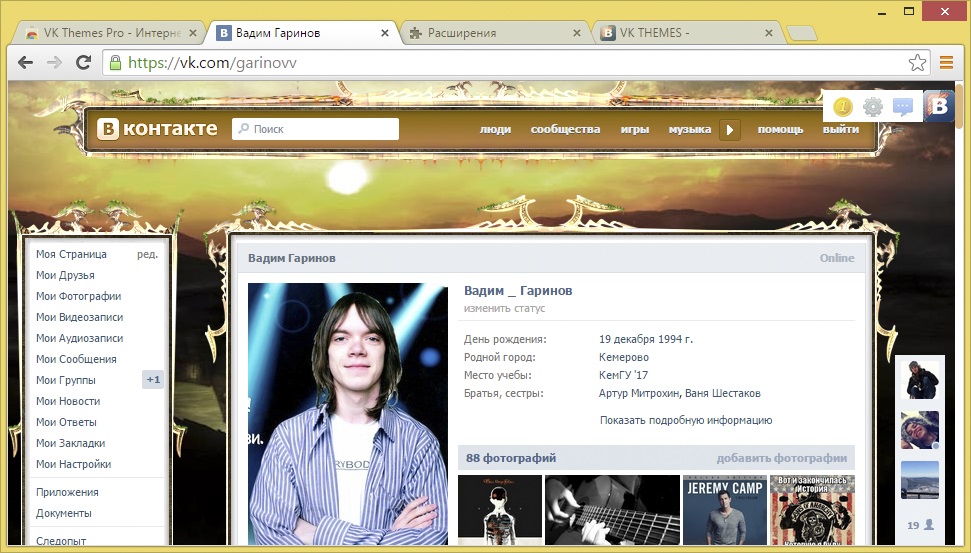Click the music player play button
This screenshot has width=971, height=553.
tap(729, 129)
